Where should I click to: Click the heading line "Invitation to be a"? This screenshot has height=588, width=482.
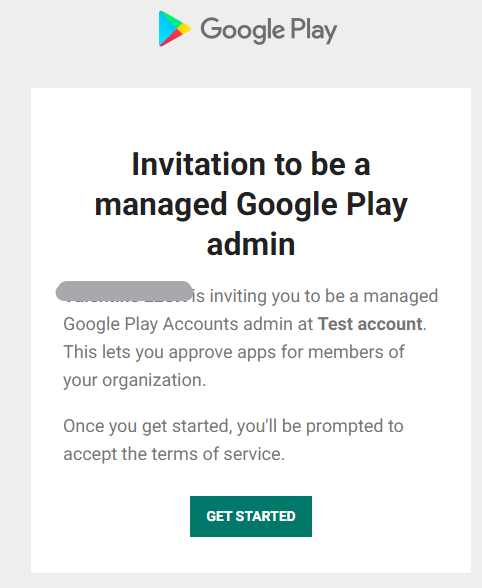[x=251, y=164]
